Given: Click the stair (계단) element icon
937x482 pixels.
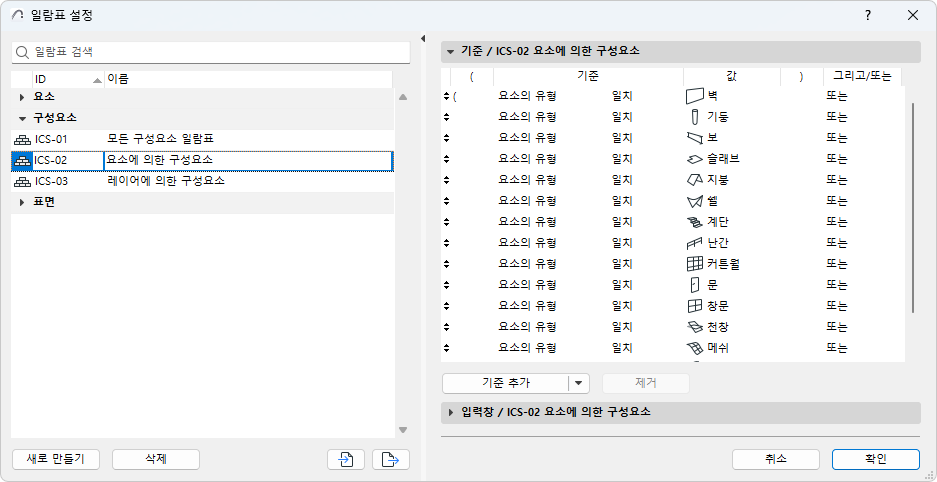Looking at the screenshot, I should (695, 222).
